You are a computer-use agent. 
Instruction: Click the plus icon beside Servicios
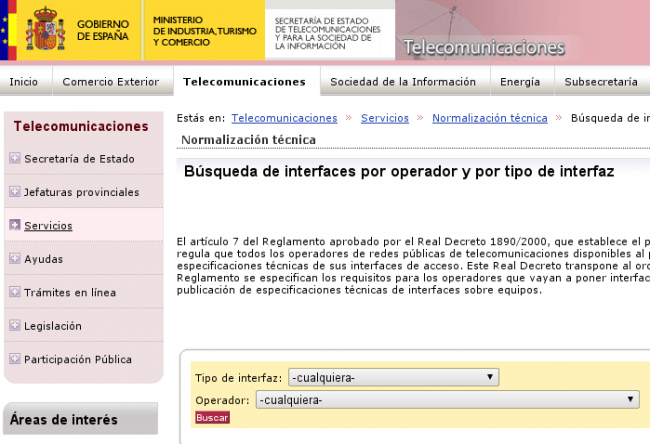(x=14, y=225)
